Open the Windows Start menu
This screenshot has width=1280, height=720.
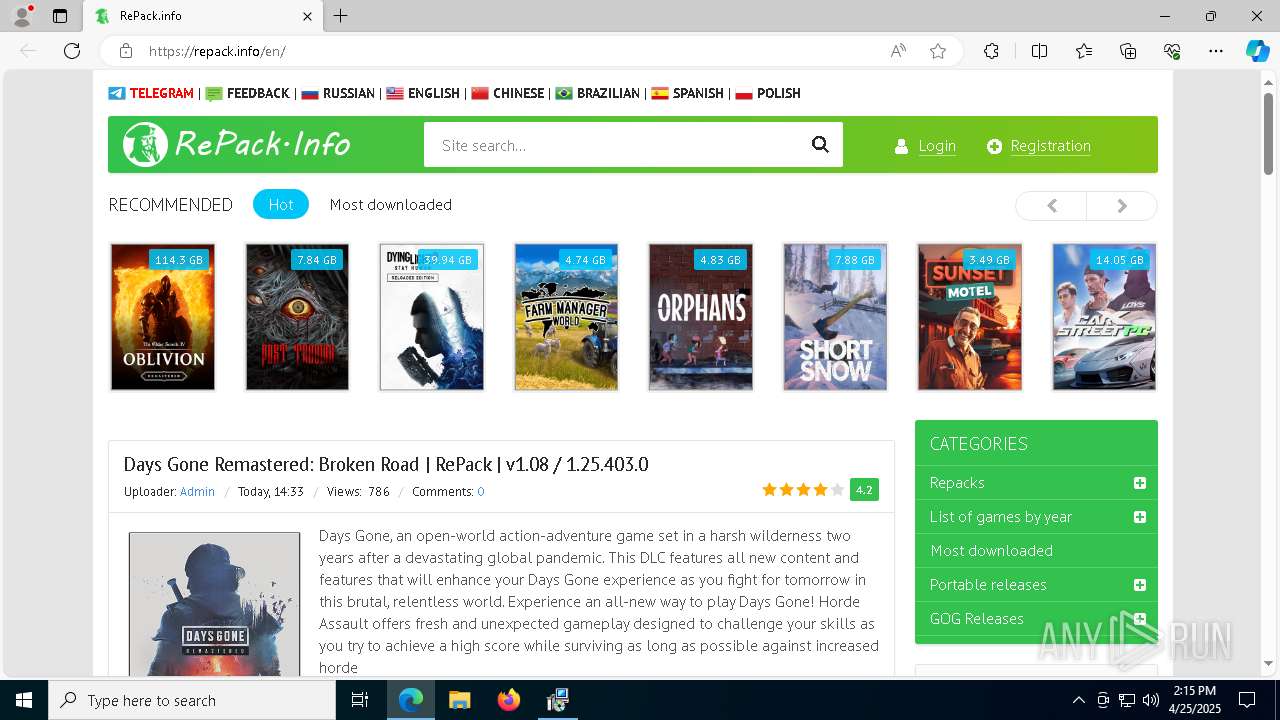tap(24, 700)
